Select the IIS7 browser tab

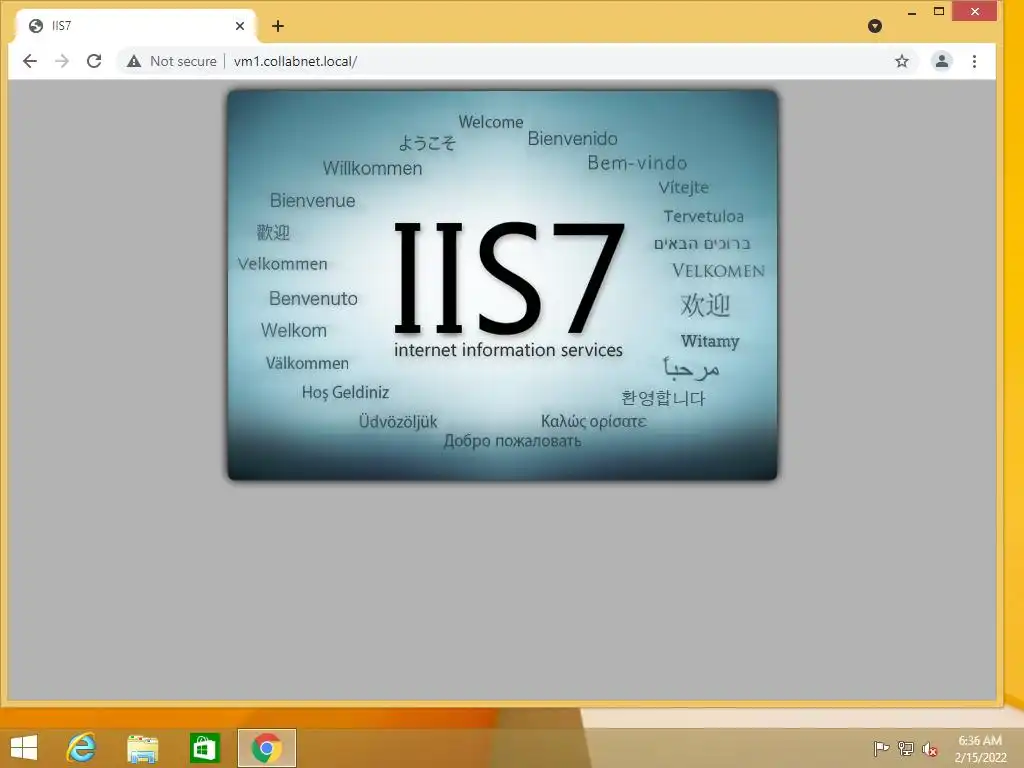coord(137,26)
